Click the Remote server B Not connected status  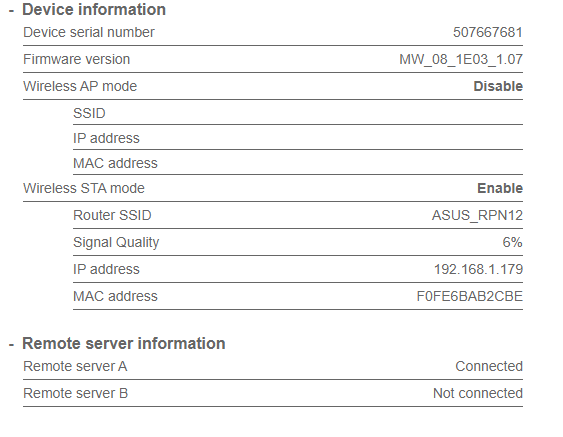(478, 393)
